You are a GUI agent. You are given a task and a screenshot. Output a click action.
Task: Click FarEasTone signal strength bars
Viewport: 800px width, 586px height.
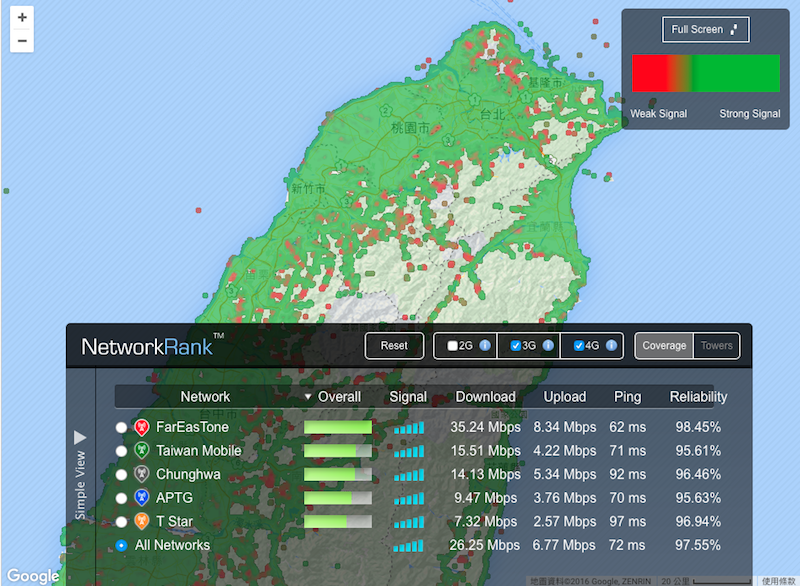(409, 427)
